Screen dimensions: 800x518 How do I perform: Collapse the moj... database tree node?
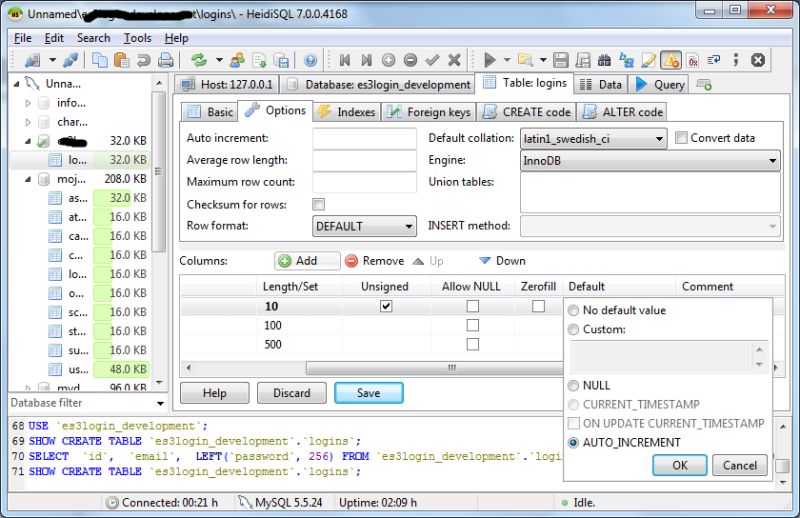click(28, 179)
